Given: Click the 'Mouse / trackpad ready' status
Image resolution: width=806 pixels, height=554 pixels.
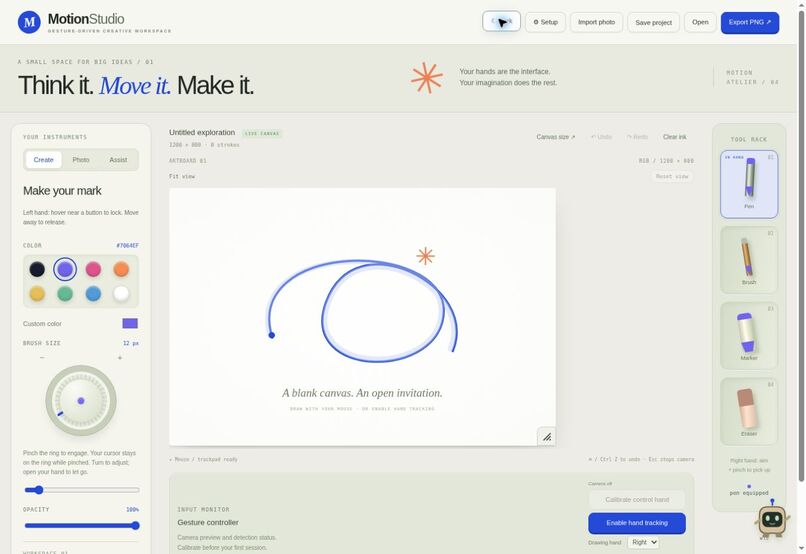Looking at the screenshot, I should pos(204,459).
